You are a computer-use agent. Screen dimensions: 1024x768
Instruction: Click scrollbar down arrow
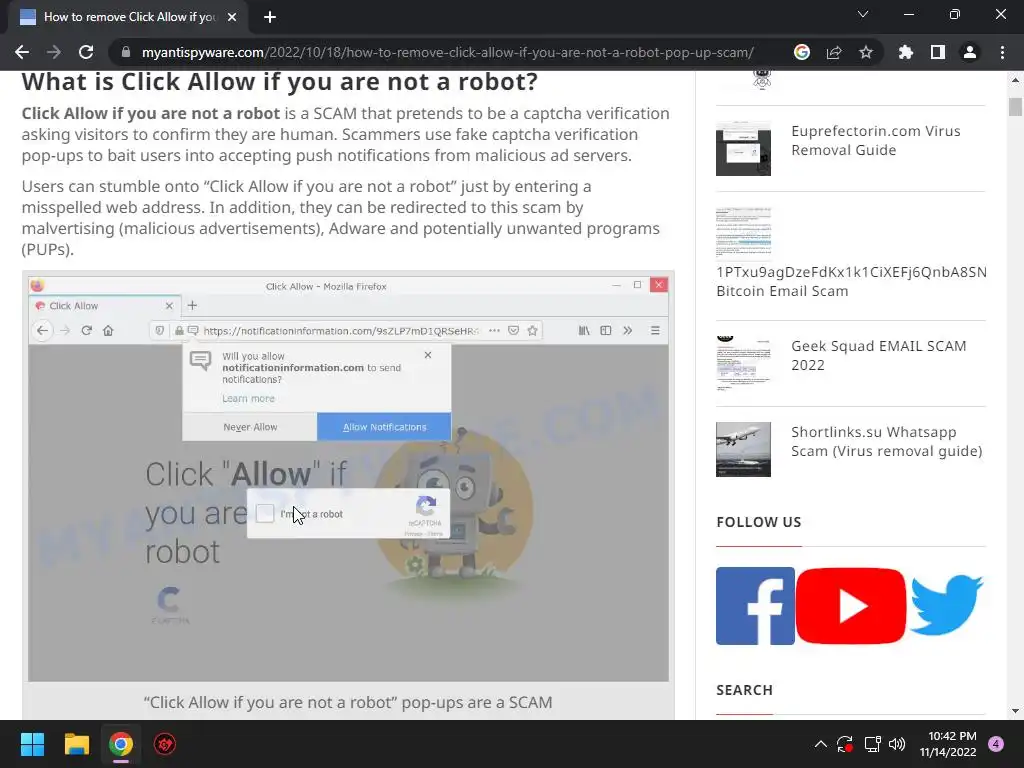pyautogui.click(x=1015, y=711)
